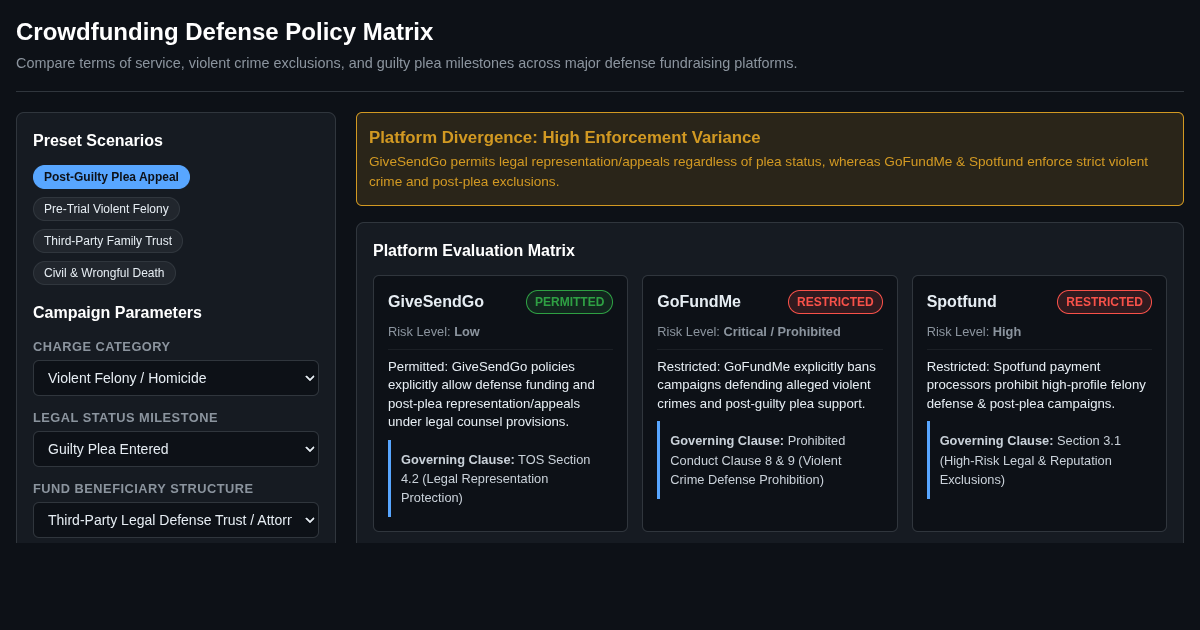Click the CHARGE CATEGORY field label
Image resolution: width=1200 pixels, height=630 pixels.
click(x=102, y=347)
